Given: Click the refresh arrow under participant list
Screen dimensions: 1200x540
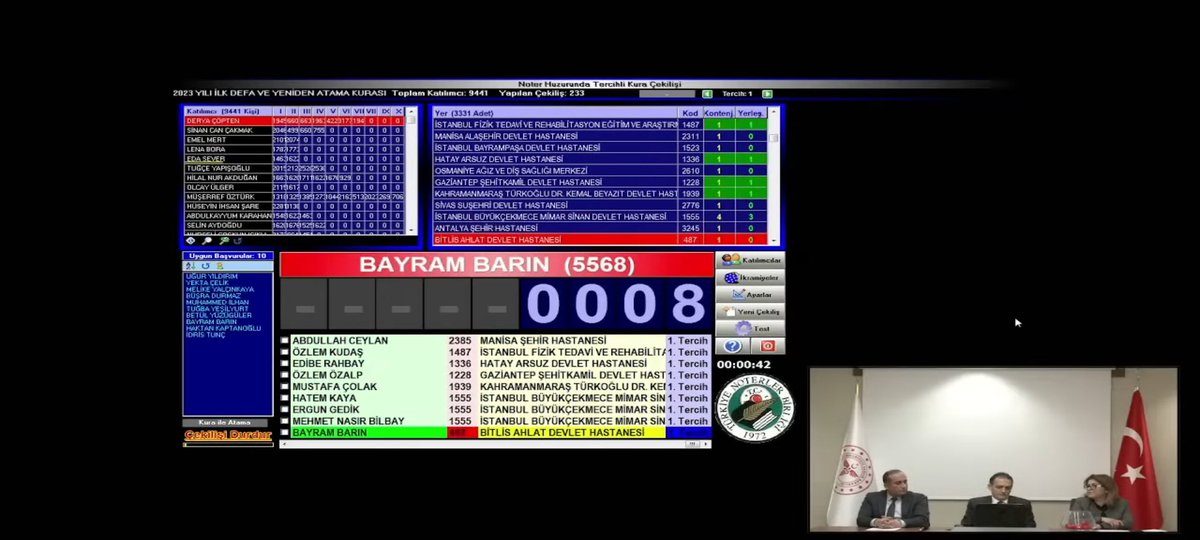Looking at the screenshot, I should point(238,241).
